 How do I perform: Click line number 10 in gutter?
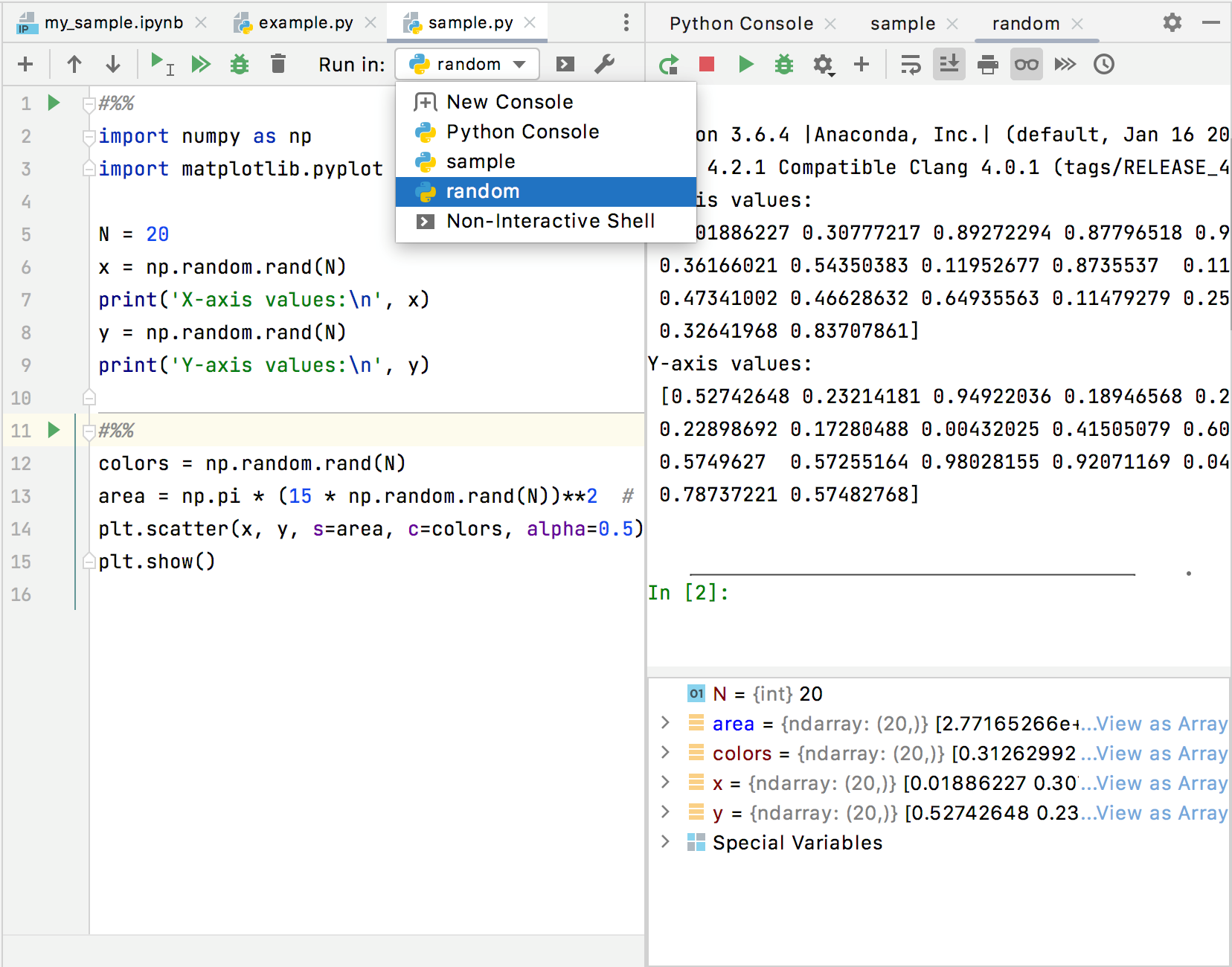coord(21,398)
